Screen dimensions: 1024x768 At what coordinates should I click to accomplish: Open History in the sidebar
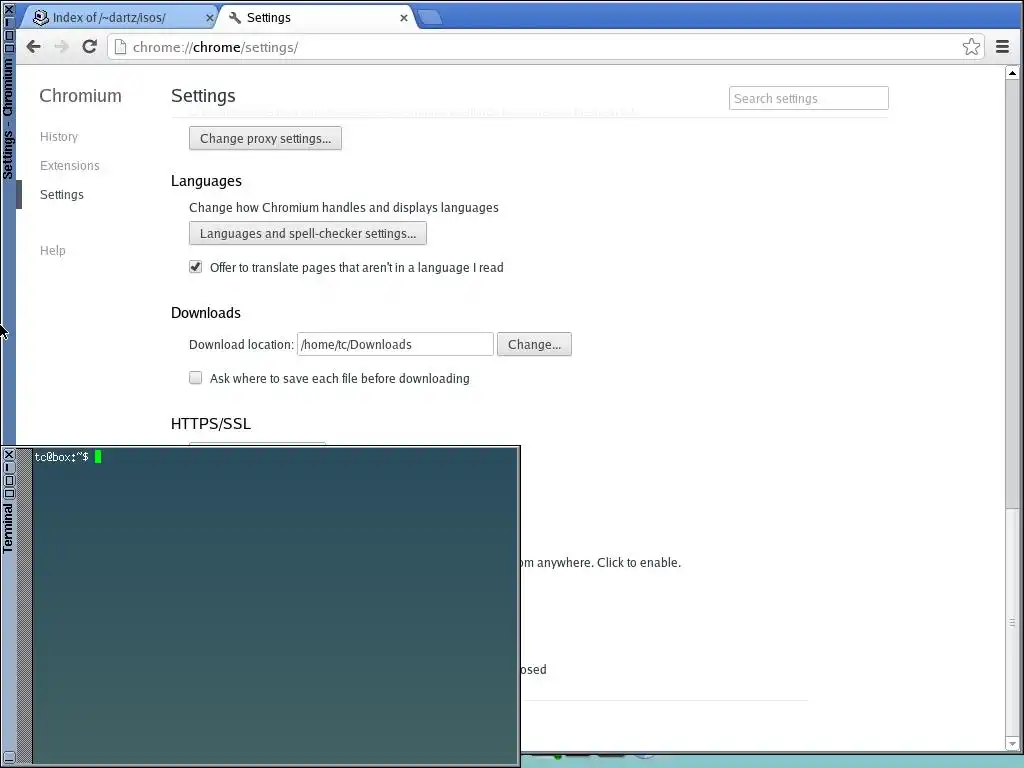(59, 136)
